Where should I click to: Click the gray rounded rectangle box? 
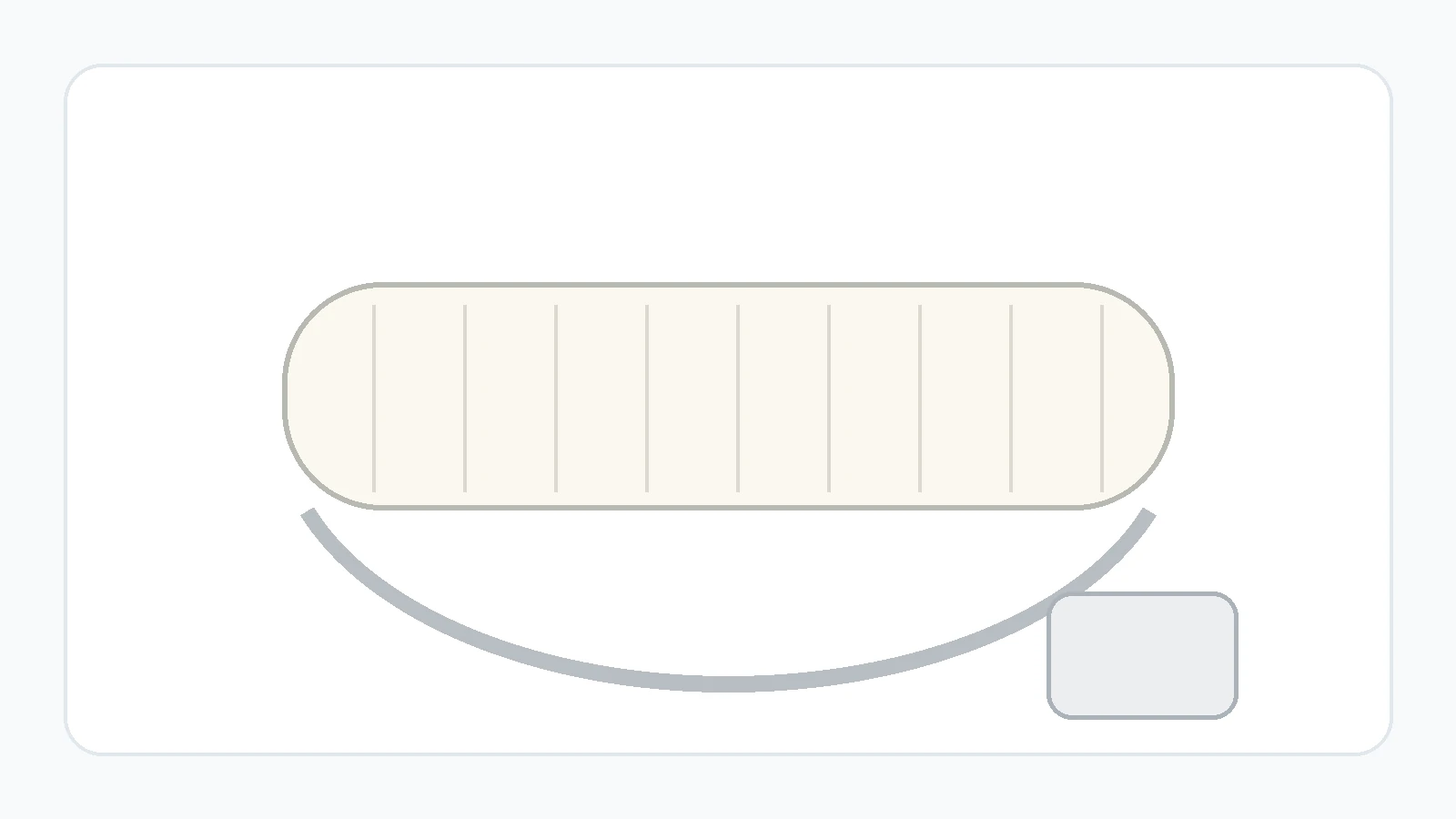(x=1142, y=655)
